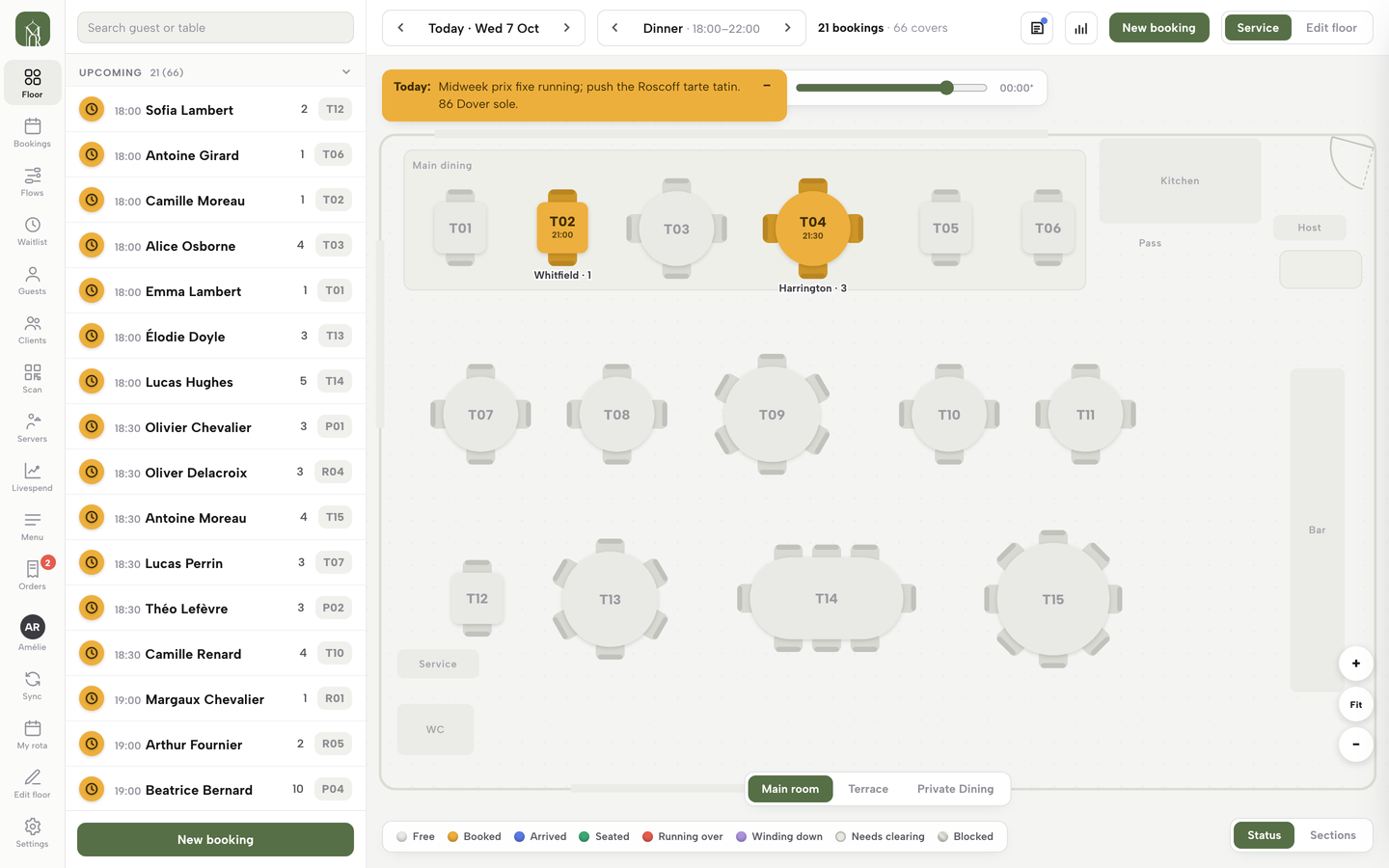Click the top-bar New booking button
The width and height of the screenshot is (1389, 868).
(x=1158, y=28)
